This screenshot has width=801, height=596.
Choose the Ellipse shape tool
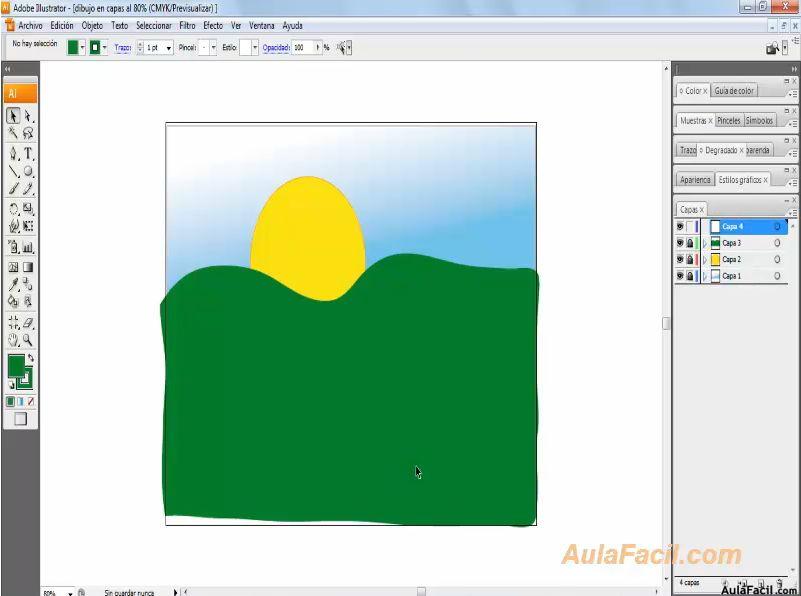(x=28, y=171)
